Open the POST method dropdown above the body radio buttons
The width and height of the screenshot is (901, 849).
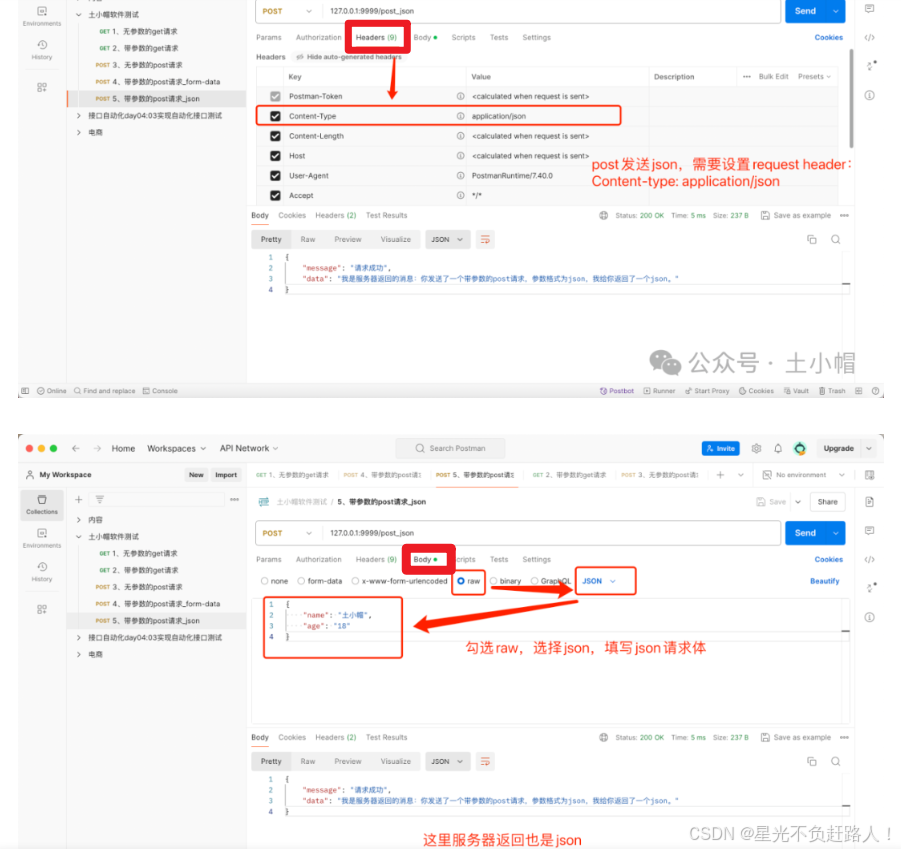pyautogui.click(x=287, y=533)
